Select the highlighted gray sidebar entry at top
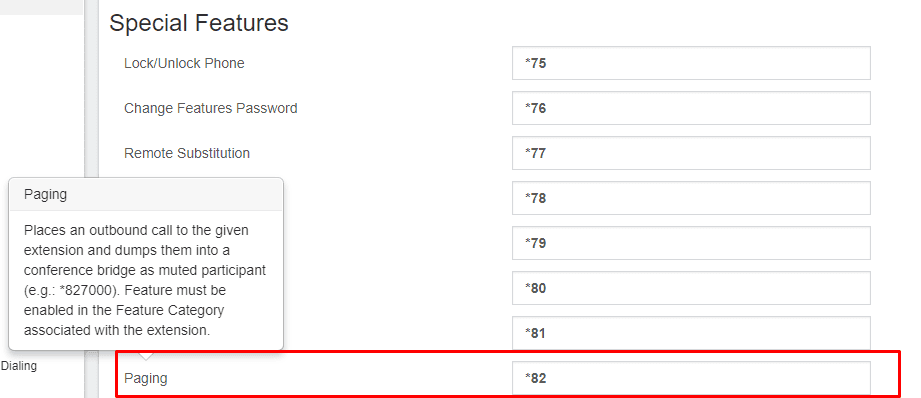 click(41, 7)
